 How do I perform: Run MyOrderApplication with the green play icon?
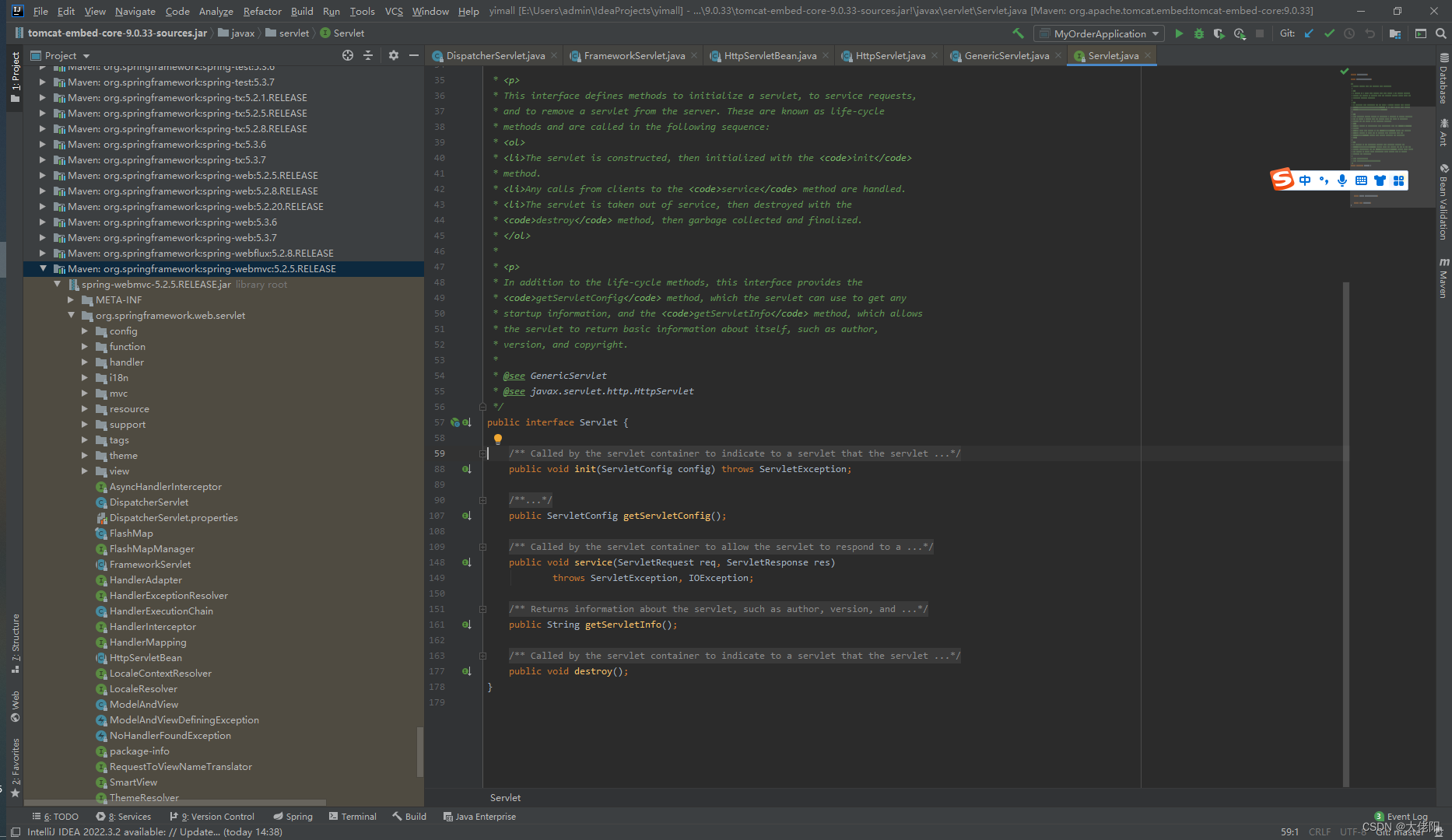(x=1179, y=33)
